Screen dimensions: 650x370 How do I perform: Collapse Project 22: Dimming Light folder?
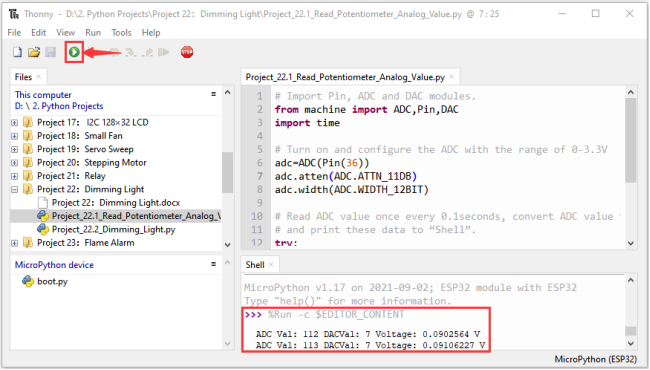(15, 189)
